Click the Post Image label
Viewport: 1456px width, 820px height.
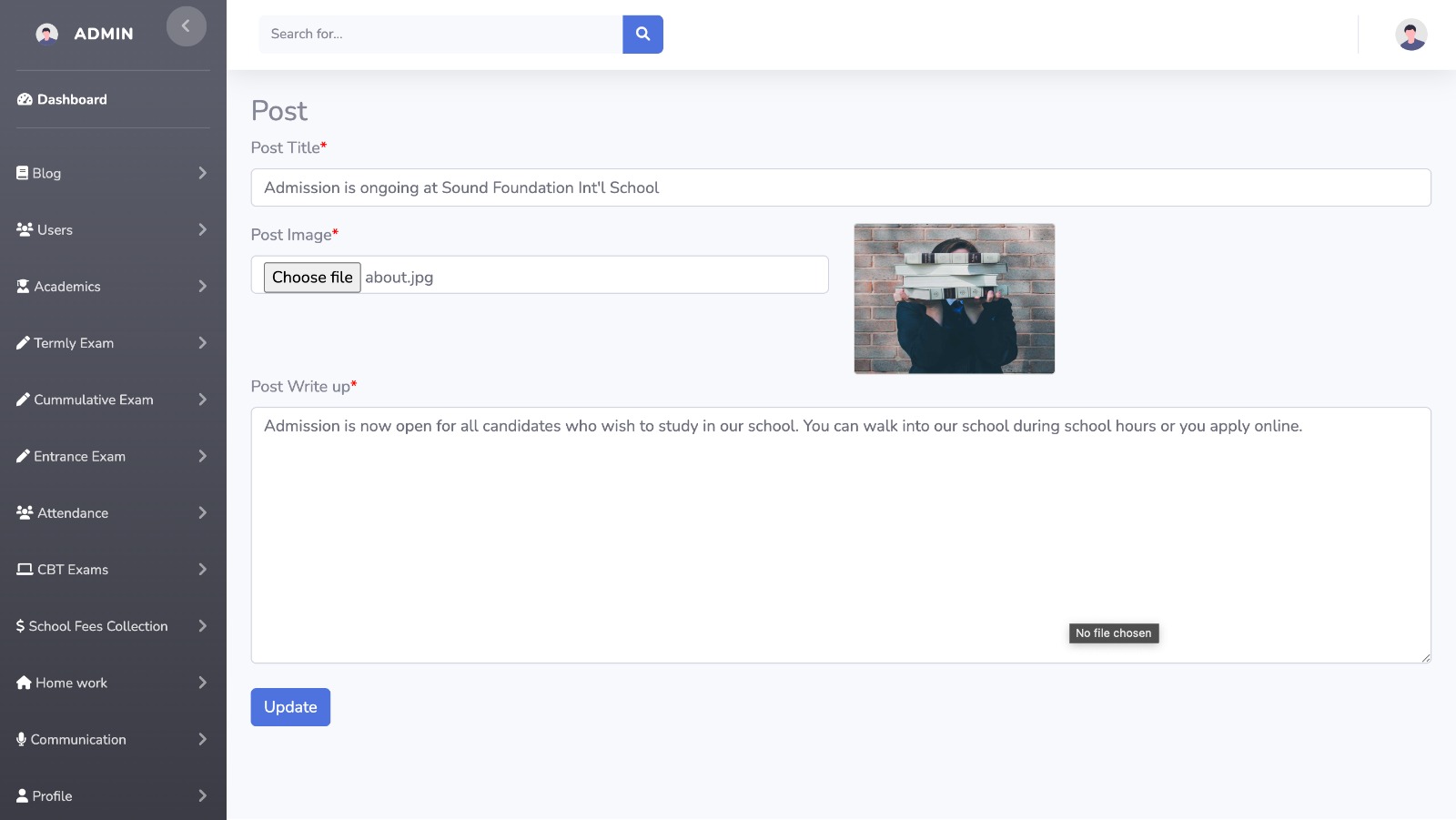(x=295, y=235)
